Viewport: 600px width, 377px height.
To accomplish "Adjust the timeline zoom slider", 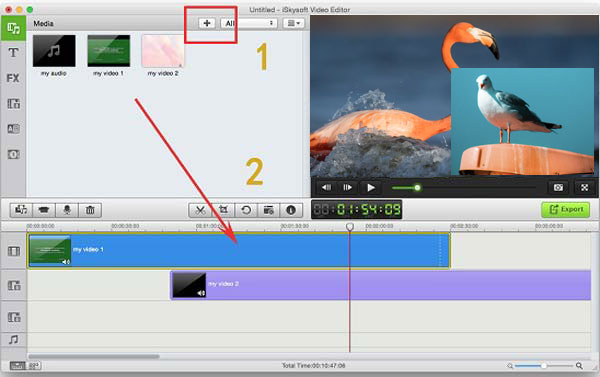I will (x=544, y=366).
